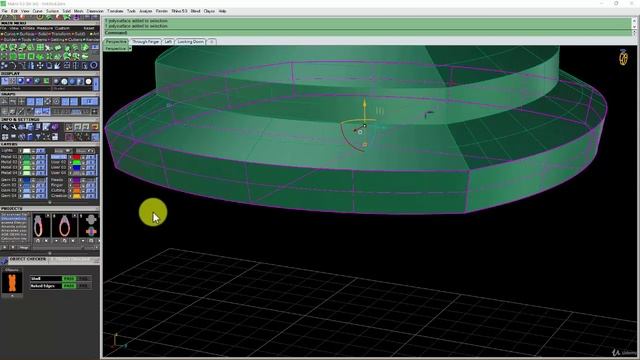The width and height of the screenshot is (640, 360).
Task: Click the point cluster tool icon
Action: click(x=4, y=66)
